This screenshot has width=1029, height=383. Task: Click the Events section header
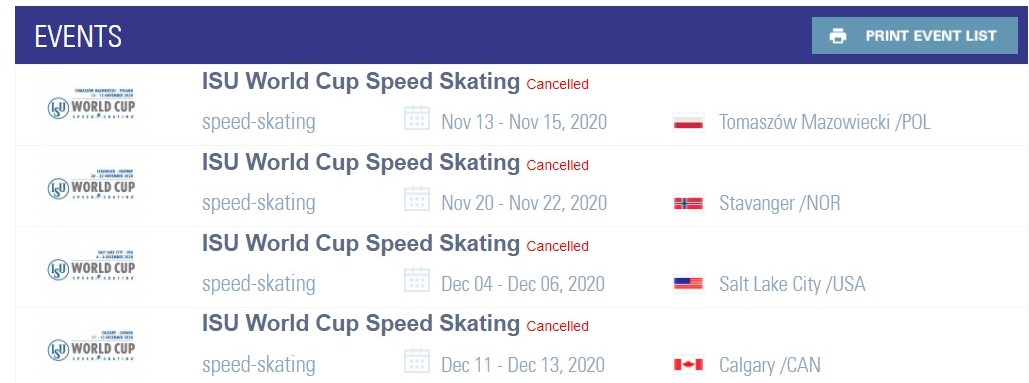[78, 36]
